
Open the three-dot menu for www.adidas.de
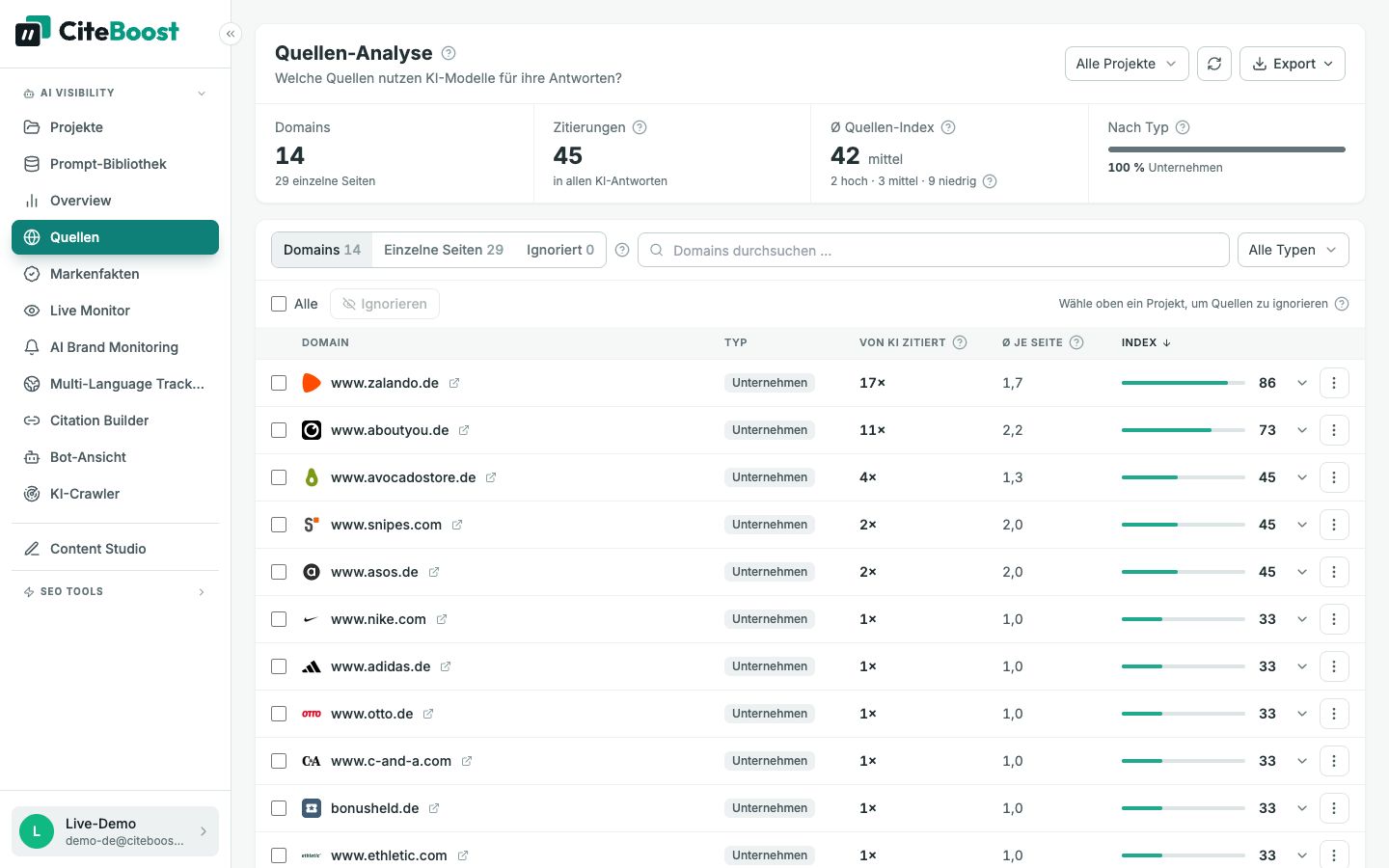click(x=1334, y=666)
